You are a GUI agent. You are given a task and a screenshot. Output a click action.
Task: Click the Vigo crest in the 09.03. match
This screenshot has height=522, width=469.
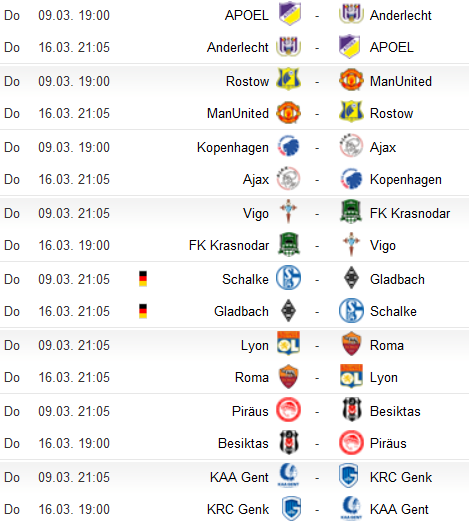289,212
